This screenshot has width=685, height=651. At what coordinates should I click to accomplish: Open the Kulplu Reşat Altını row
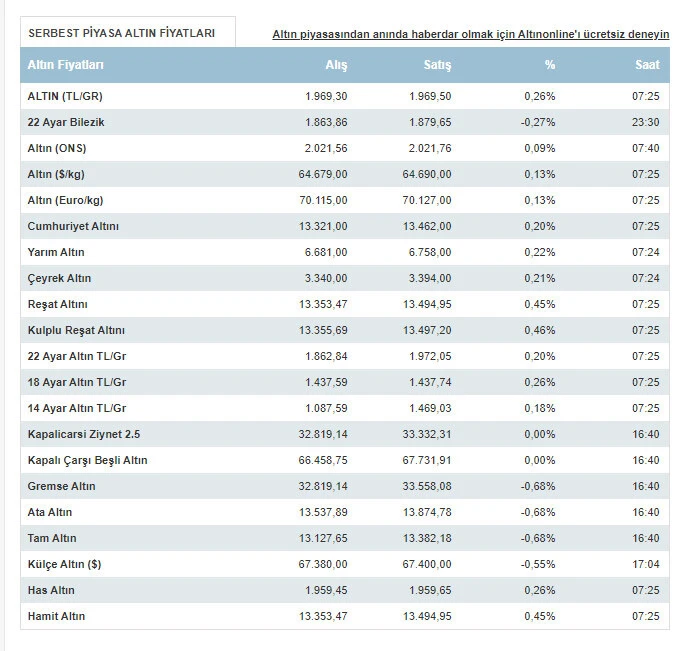point(77,330)
